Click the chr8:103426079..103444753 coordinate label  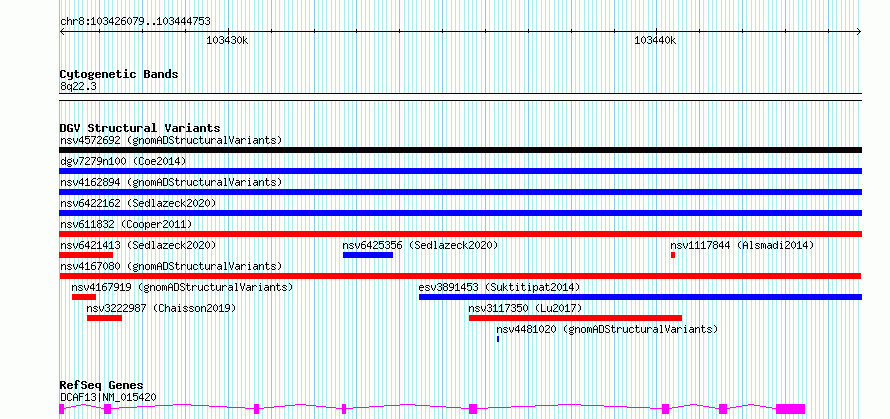pos(135,22)
